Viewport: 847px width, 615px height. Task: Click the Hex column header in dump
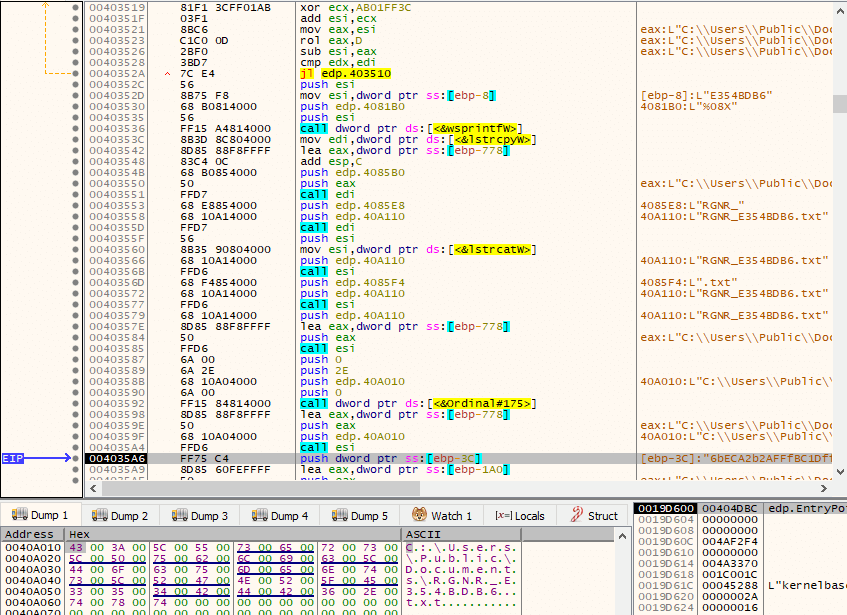coord(233,534)
